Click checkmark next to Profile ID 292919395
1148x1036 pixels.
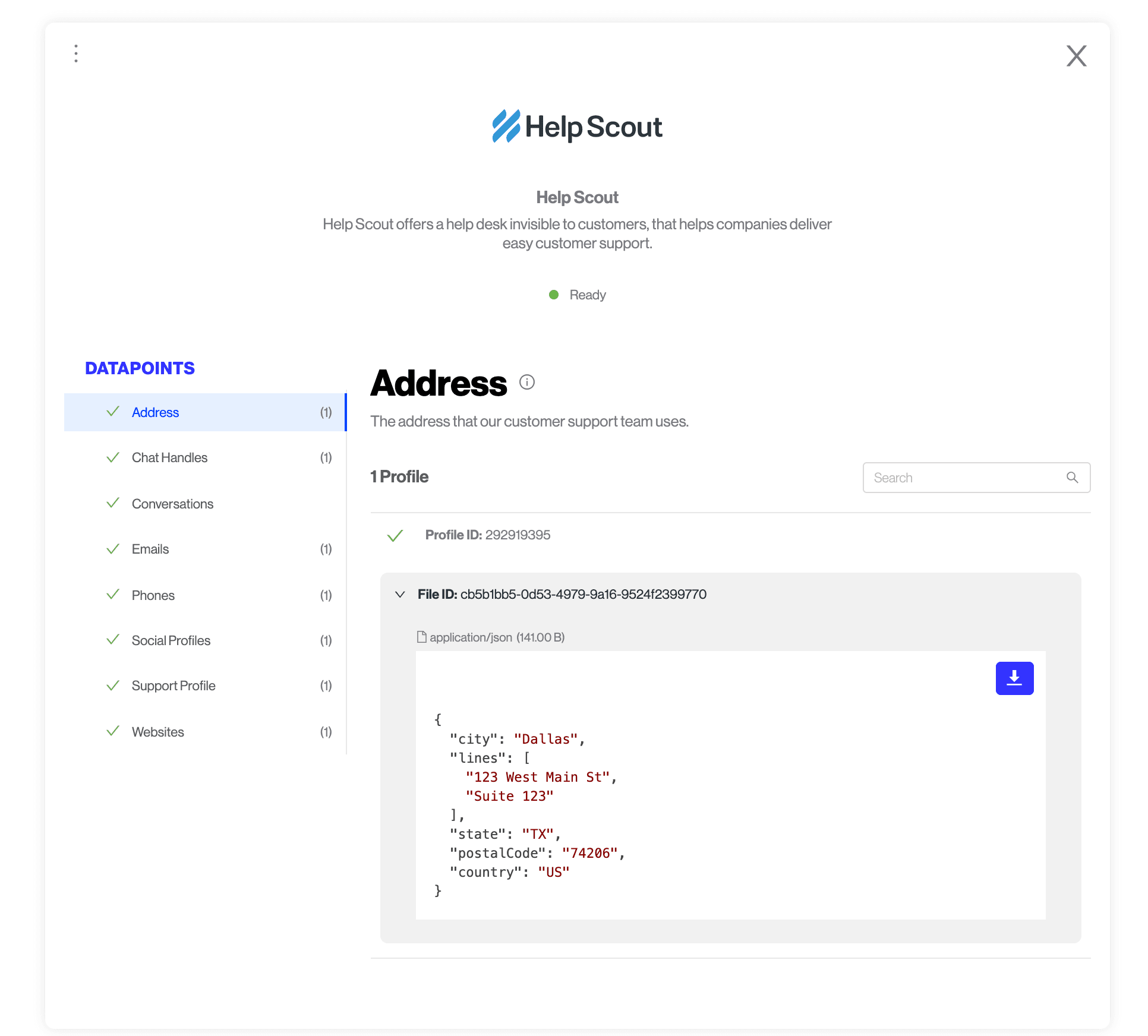(395, 535)
